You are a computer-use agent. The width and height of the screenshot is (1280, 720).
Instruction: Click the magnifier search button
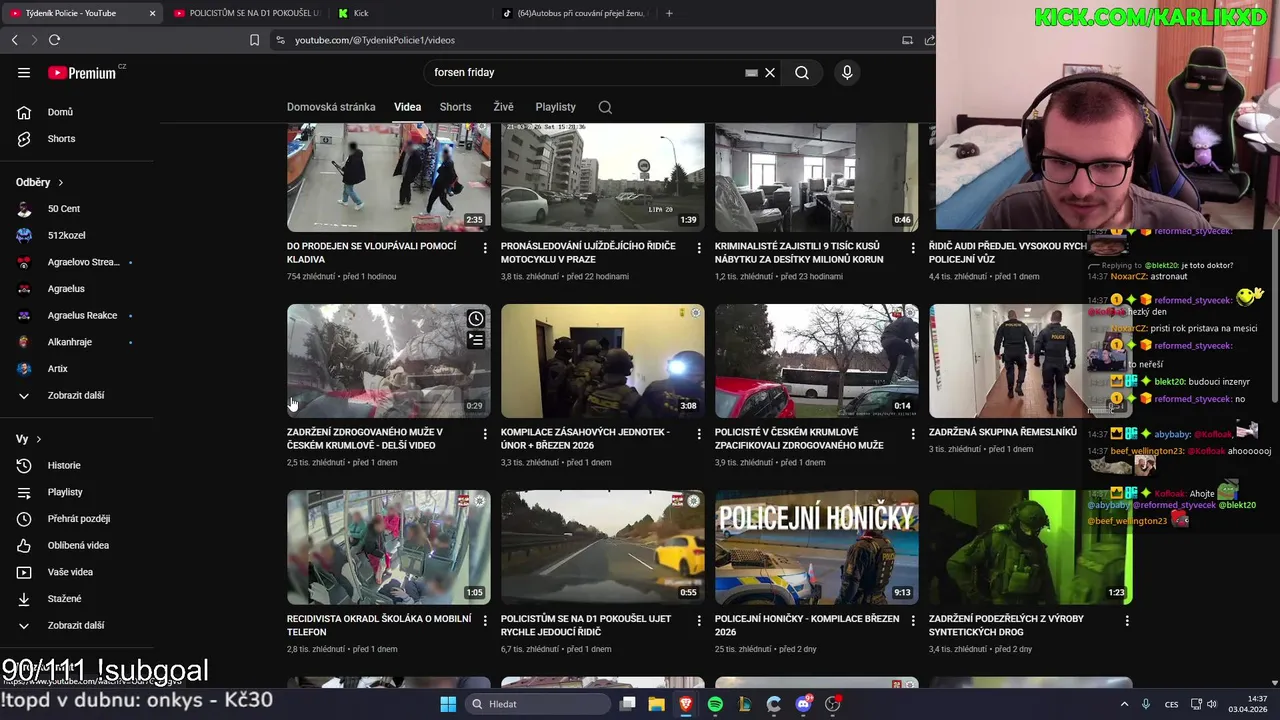pos(802,72)
